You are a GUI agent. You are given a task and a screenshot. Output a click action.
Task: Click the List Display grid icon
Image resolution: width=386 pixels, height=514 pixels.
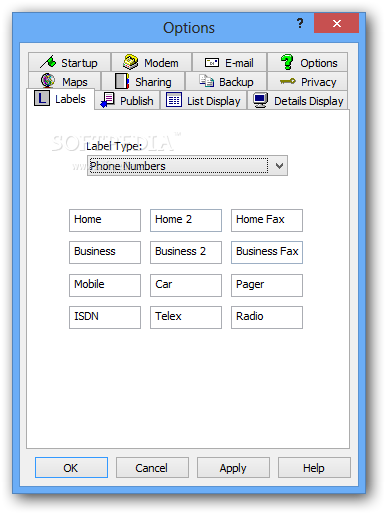(x=174, y=100)
